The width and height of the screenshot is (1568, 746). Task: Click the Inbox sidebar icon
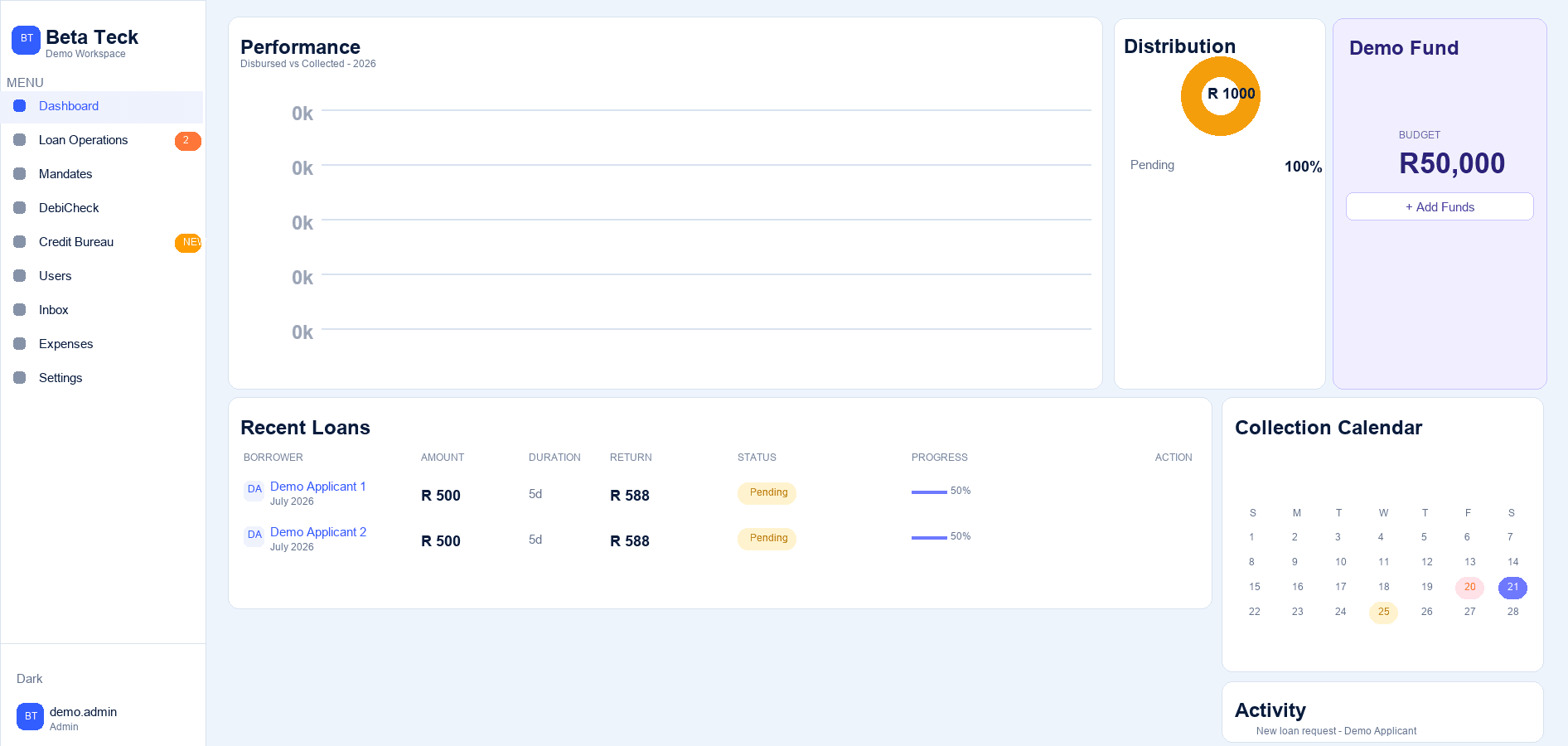pyautogui.click(x=20, y=310)
